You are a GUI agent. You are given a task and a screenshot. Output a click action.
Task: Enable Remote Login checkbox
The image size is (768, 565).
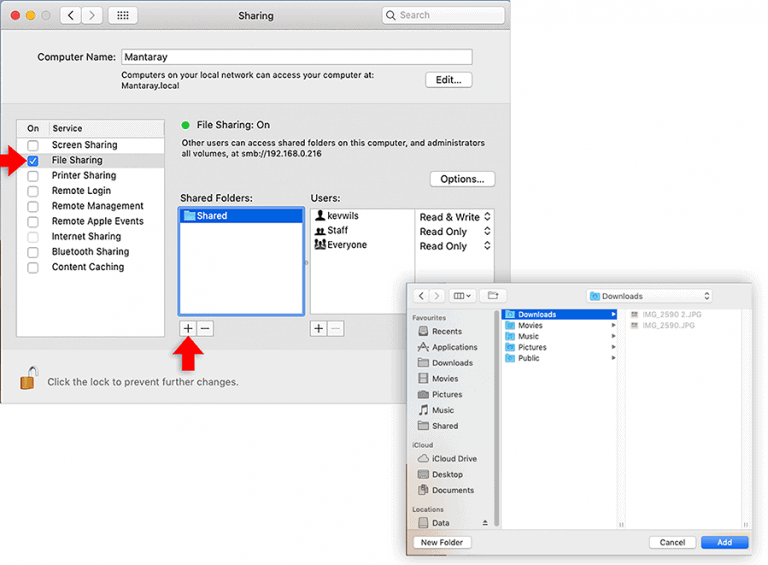33,191
